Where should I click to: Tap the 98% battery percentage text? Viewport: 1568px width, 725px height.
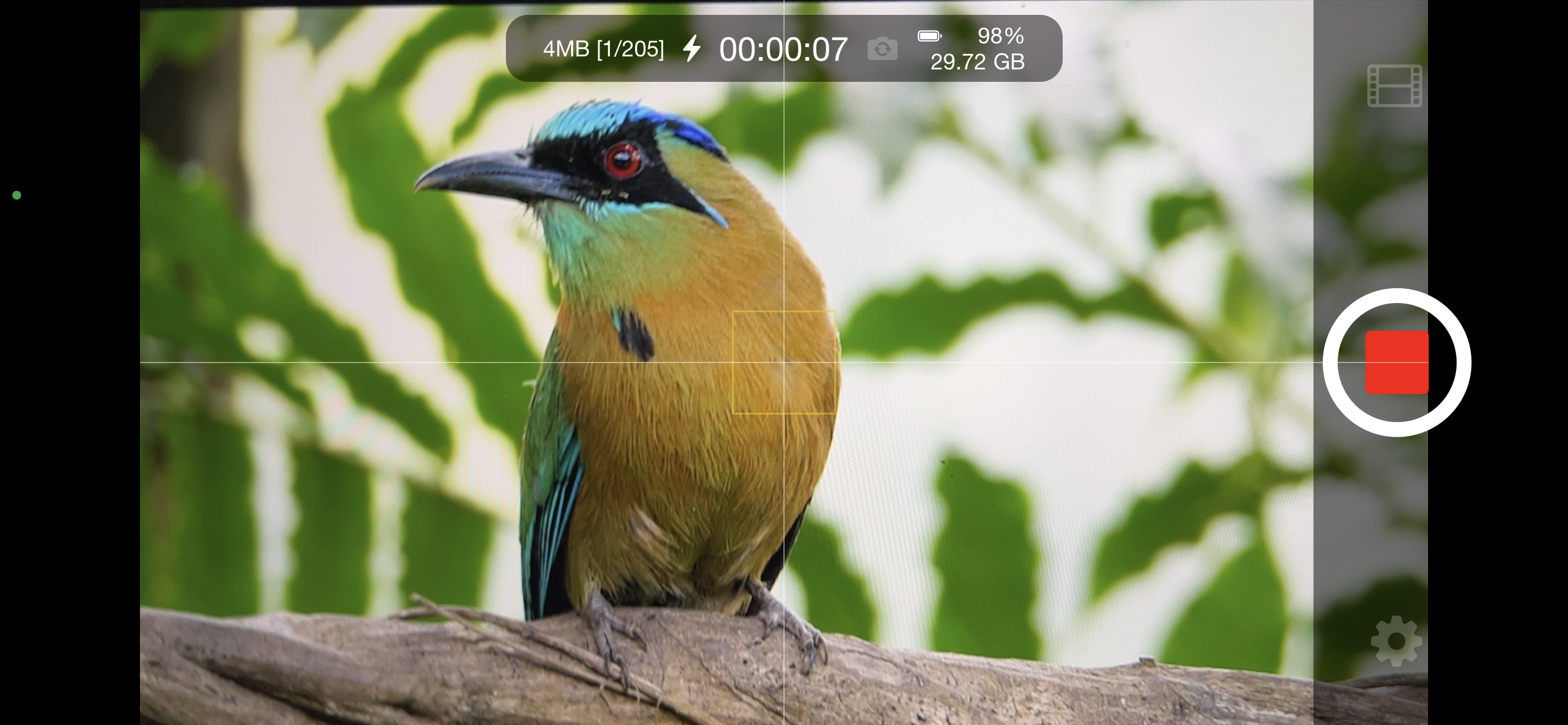[1000, 36]
